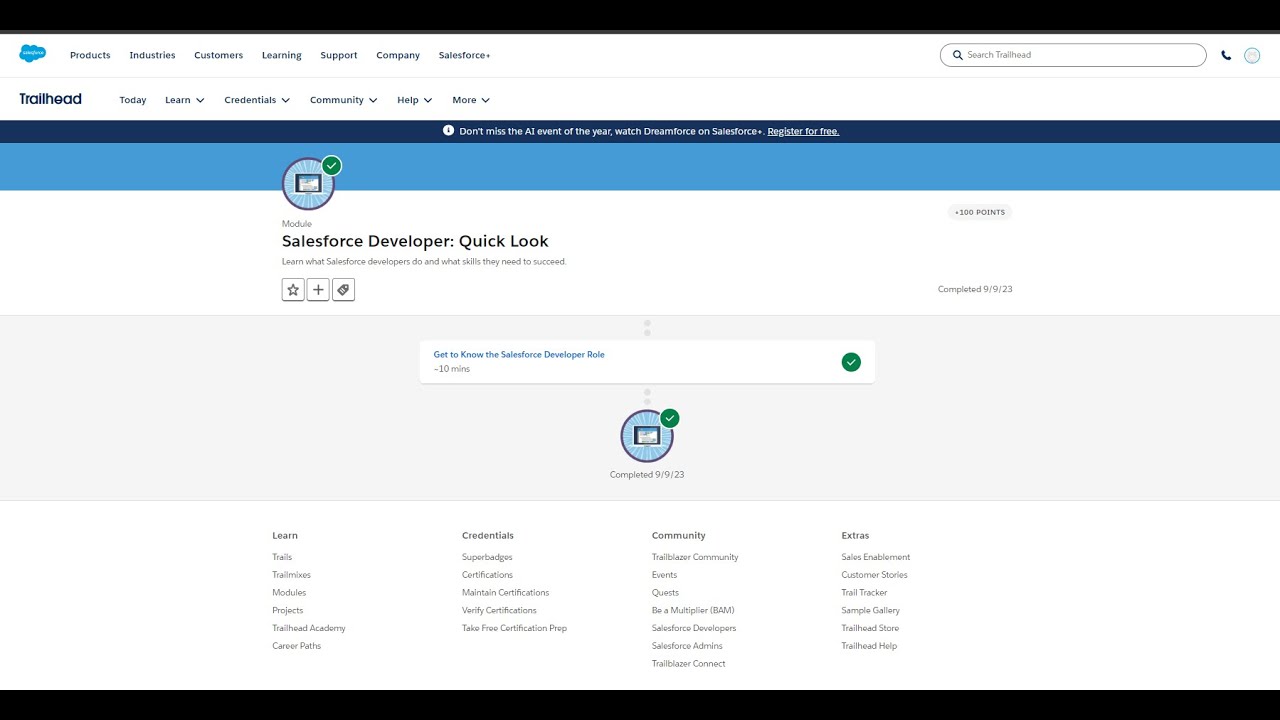Open Customer Stories footer link

(x=875, y=575)
